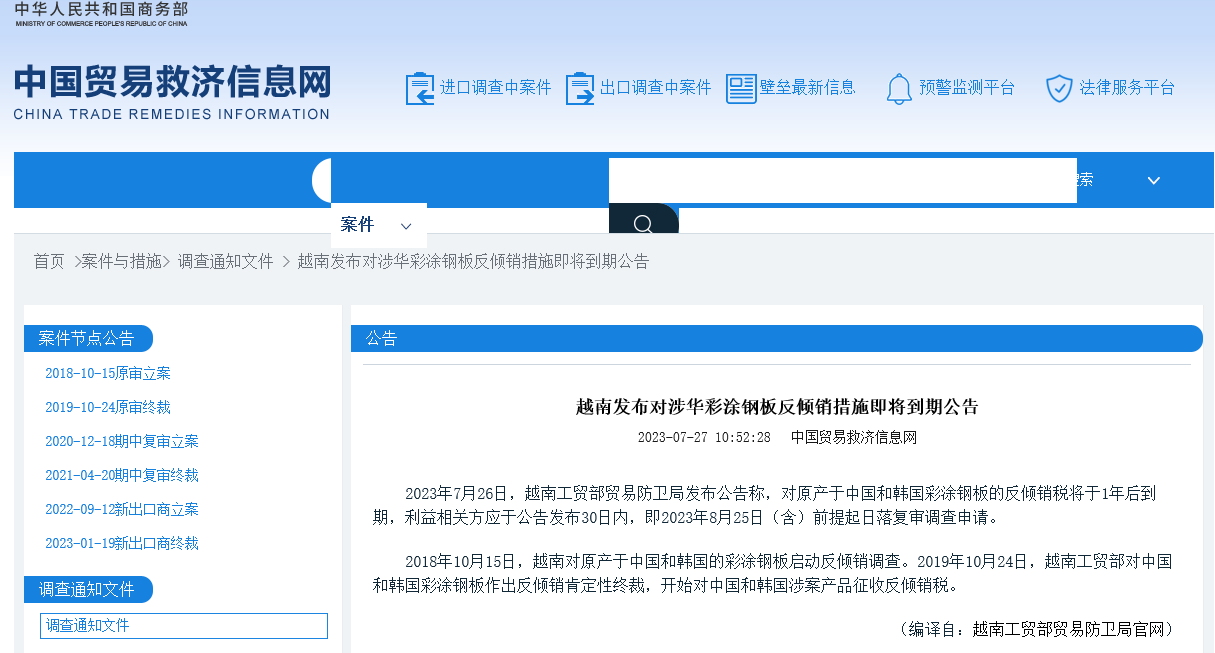Click into the search input field

pos(843,181)
